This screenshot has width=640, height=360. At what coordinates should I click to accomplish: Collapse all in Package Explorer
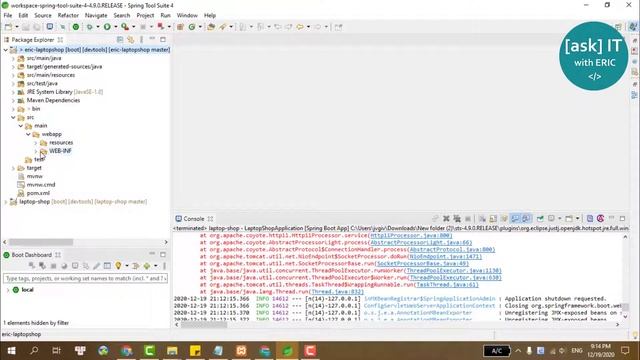[120, 40]
